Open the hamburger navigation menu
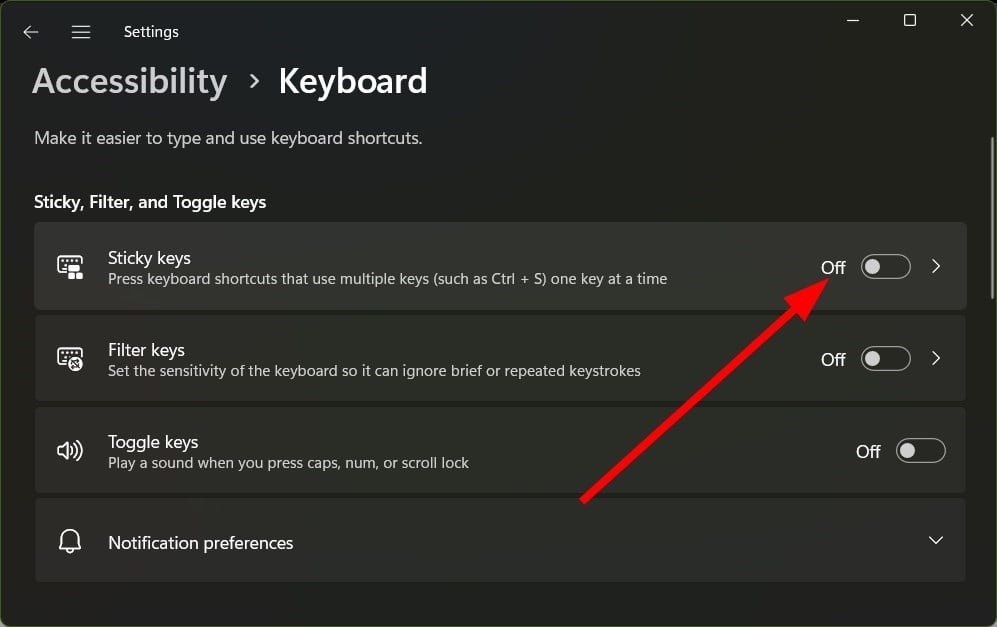The height and width of the screenshot is (627, 997). 81,32
